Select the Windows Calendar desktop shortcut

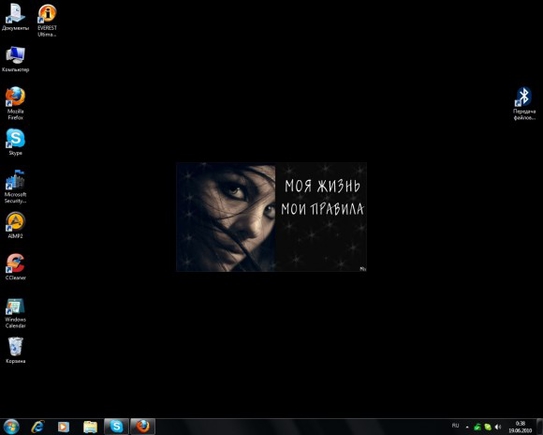point(16,313)
